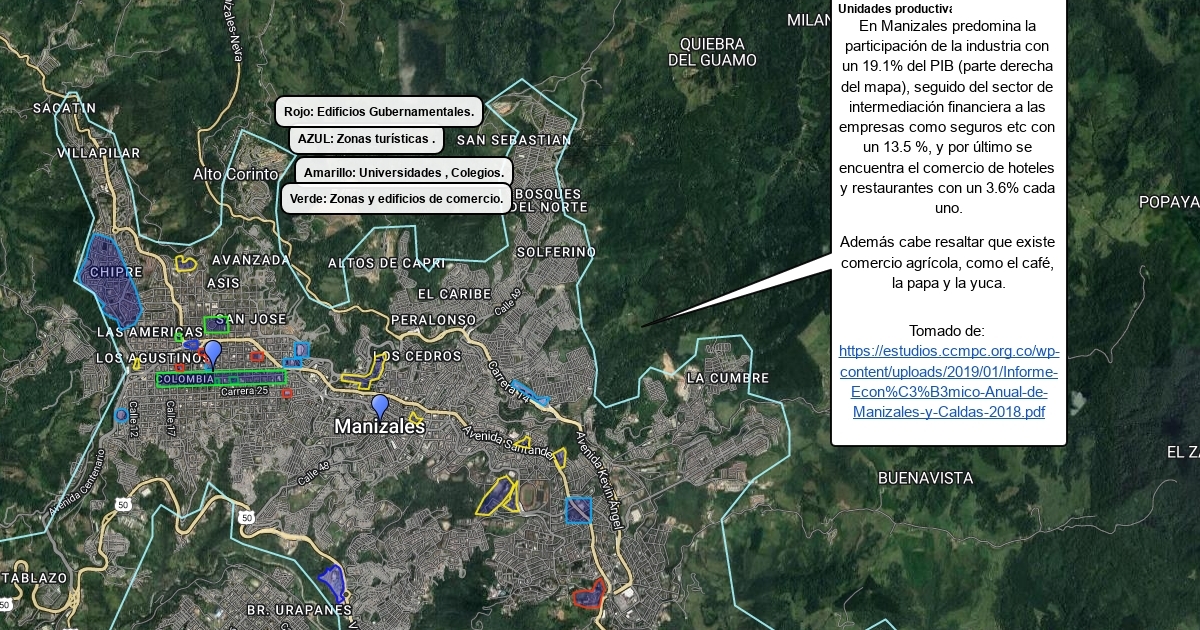Screen dimensions: 1200x630
Task: Click the LA CUMBRE neighborhood label
Action: [x=728, y=378]
